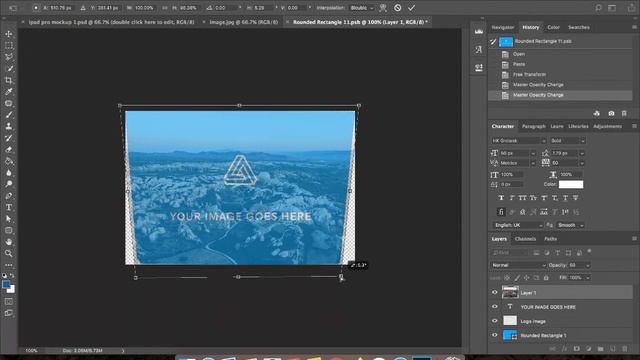This screenshot has height=360, width=640.
Task: Hide the YOUR IMAGE GOES HERE text layer
Action: 495,307
